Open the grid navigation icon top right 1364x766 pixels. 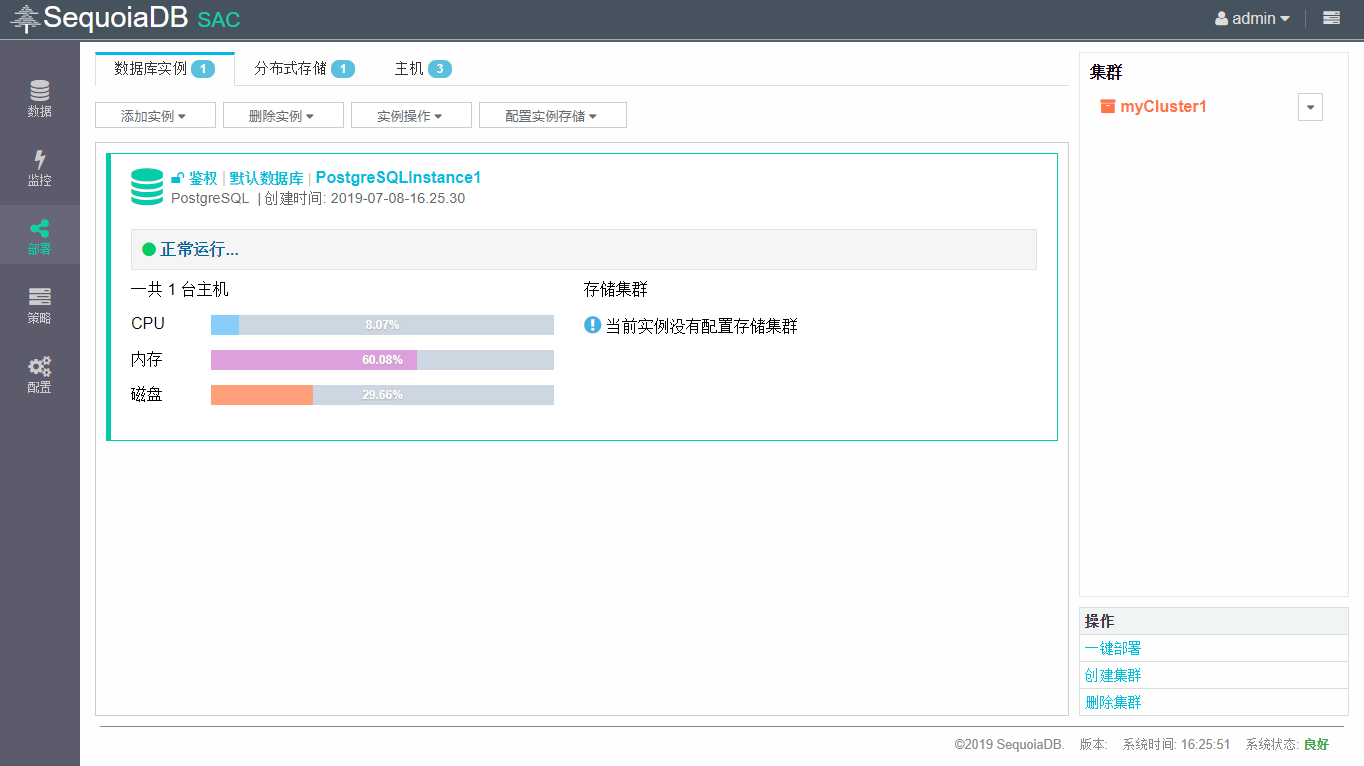coord(1330,18)
